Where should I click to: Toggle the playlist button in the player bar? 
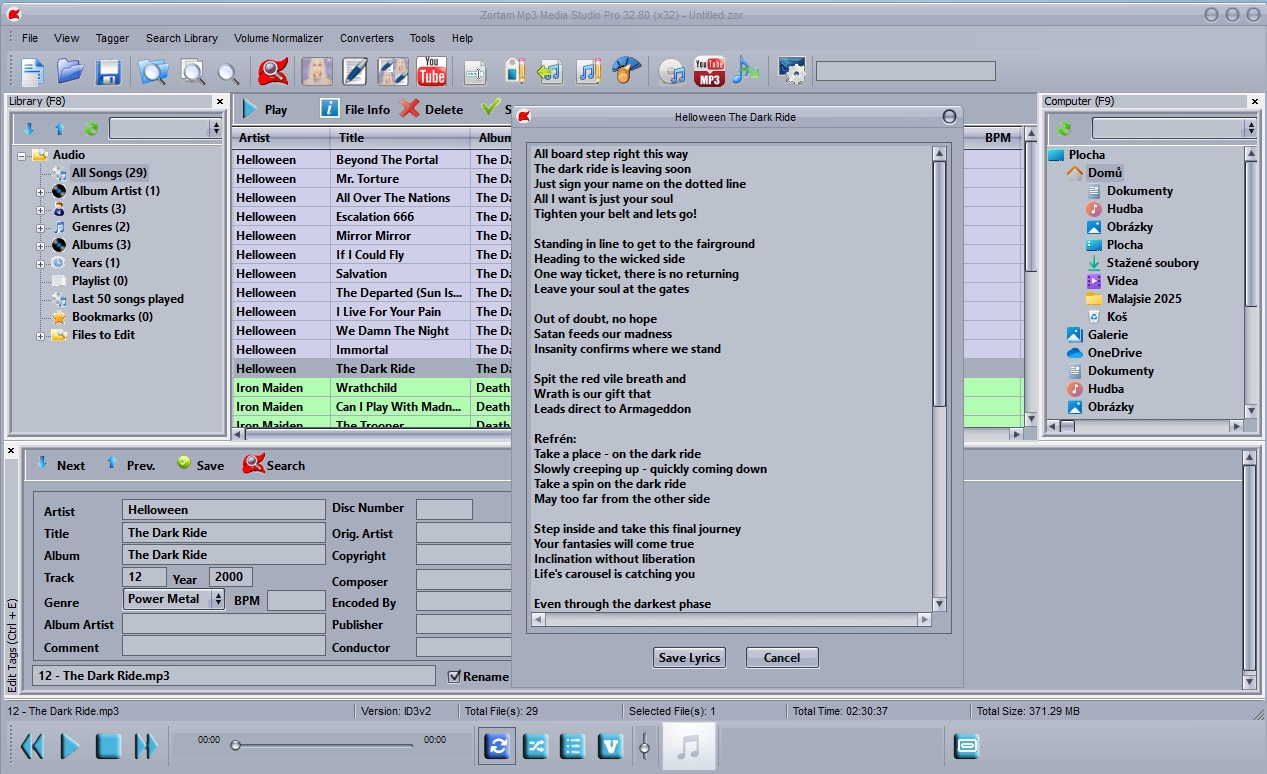click(x=573, y=746)
